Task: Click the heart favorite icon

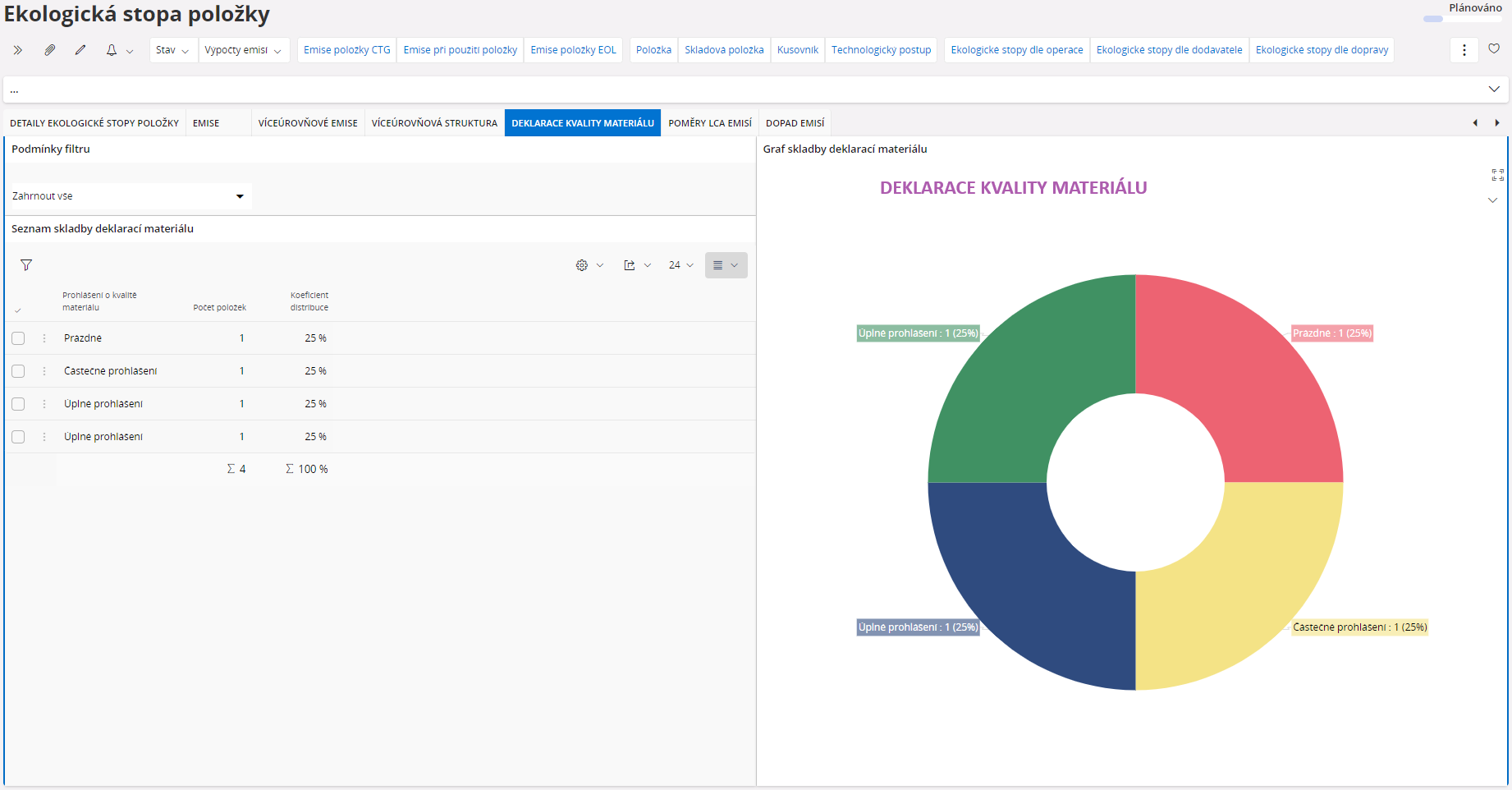Action: pyautogui.click(x=1494, y=49)
